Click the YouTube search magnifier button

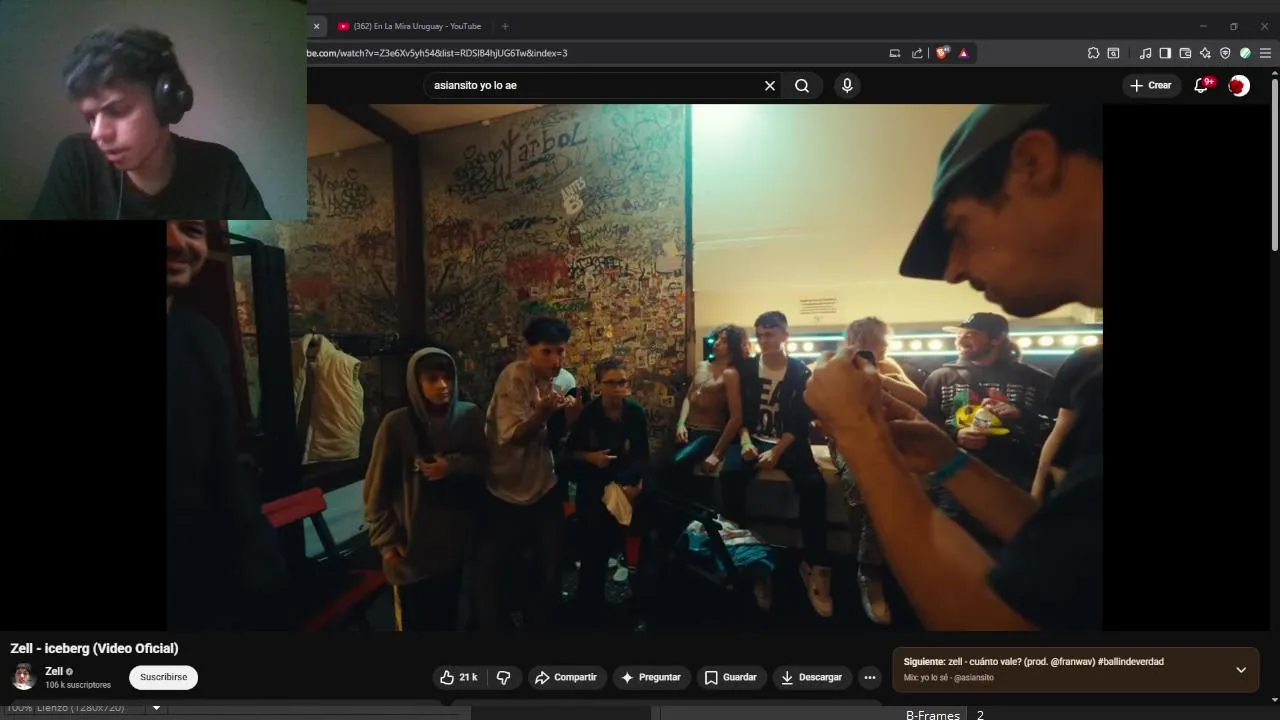(802, 86)
